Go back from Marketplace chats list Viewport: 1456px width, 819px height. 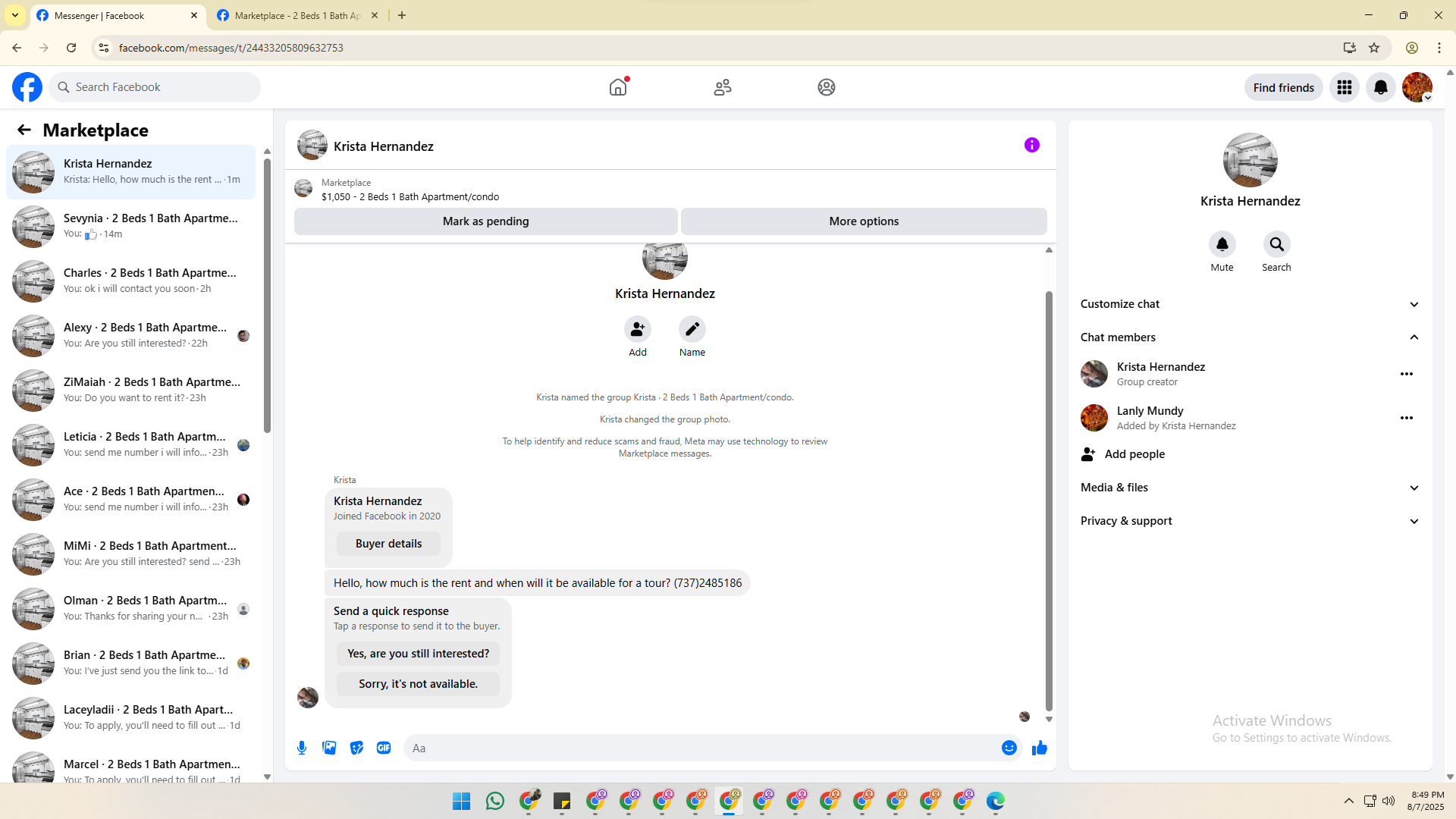tap(24, 130)
